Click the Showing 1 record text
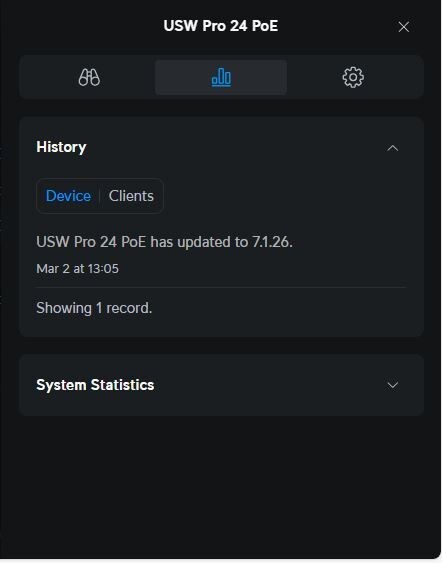This screenshot has height=563, width=442. (94, 308)
